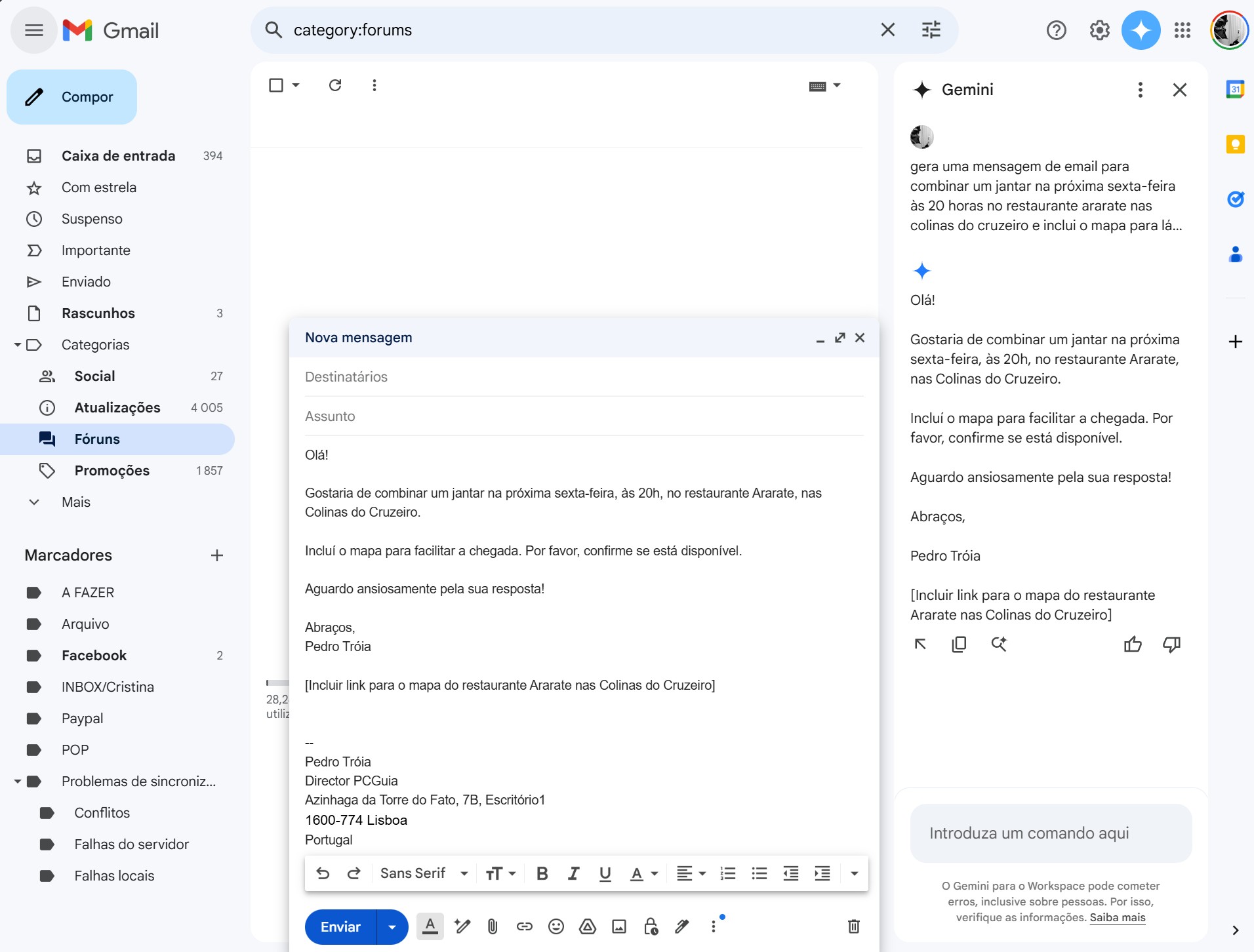Insert files using Drive
Viewport: 1254px width, 952px height.
(x=587, y=926)
